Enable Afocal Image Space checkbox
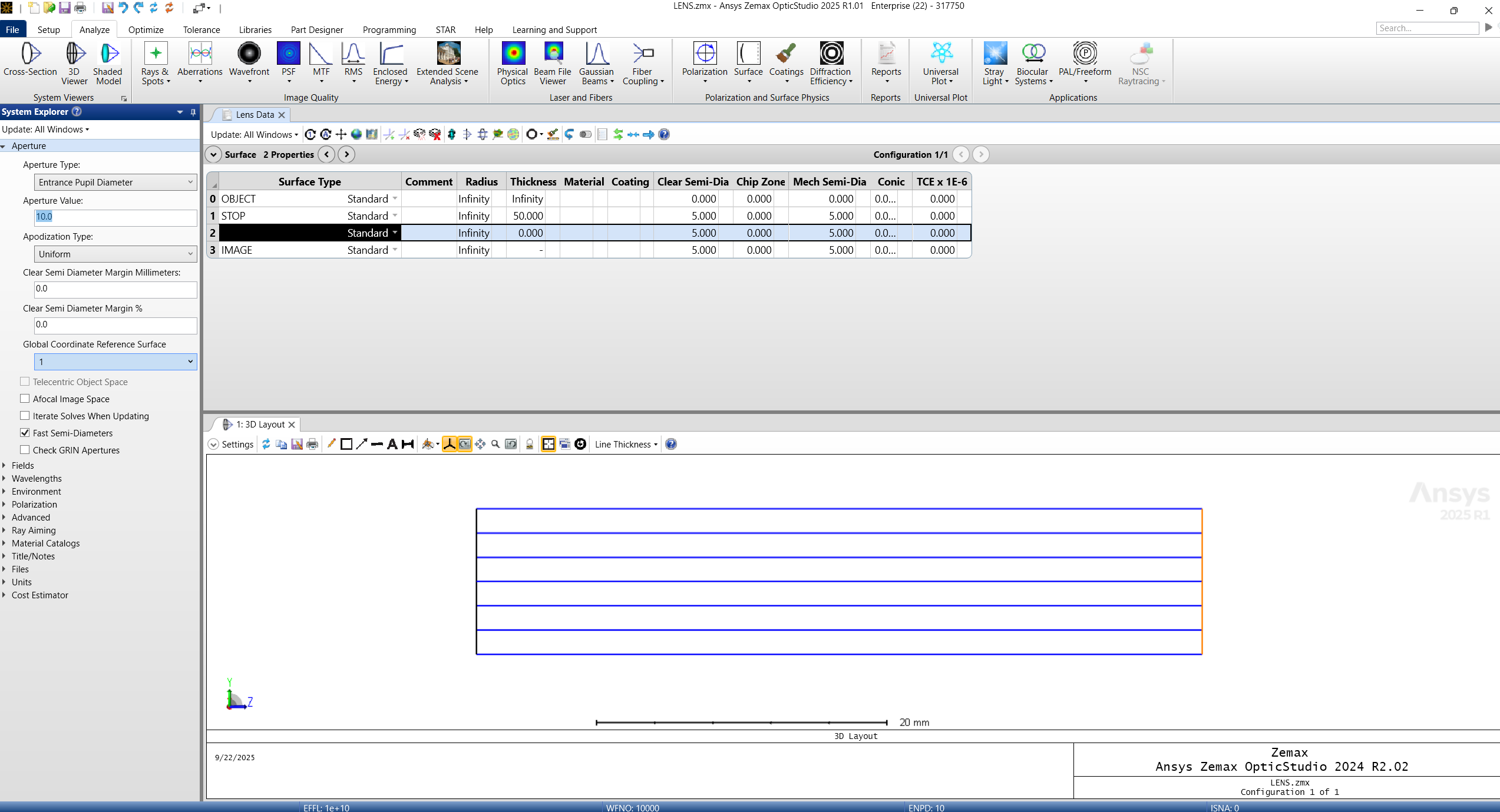 [x=25, y=399]
